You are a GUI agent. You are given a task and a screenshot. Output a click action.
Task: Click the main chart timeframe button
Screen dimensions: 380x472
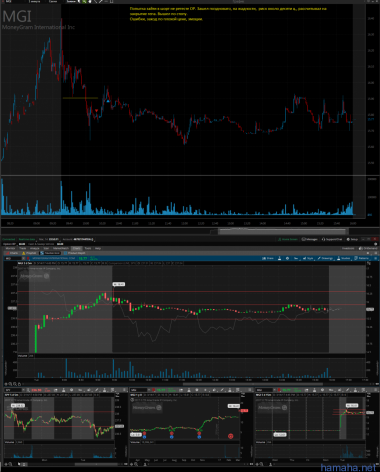click(x=296, y=258)
